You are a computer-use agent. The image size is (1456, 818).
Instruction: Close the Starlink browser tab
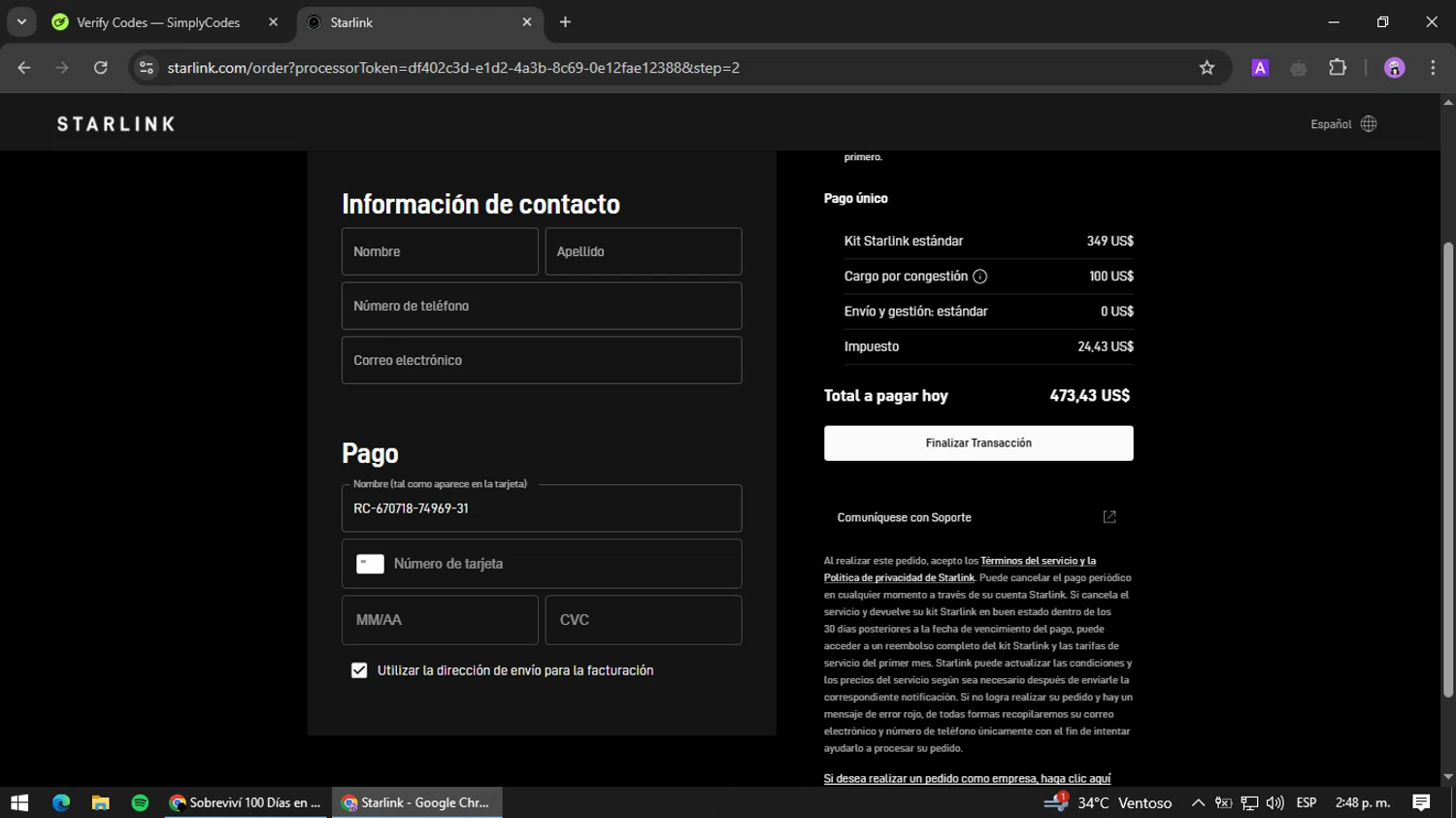(527, 22)
